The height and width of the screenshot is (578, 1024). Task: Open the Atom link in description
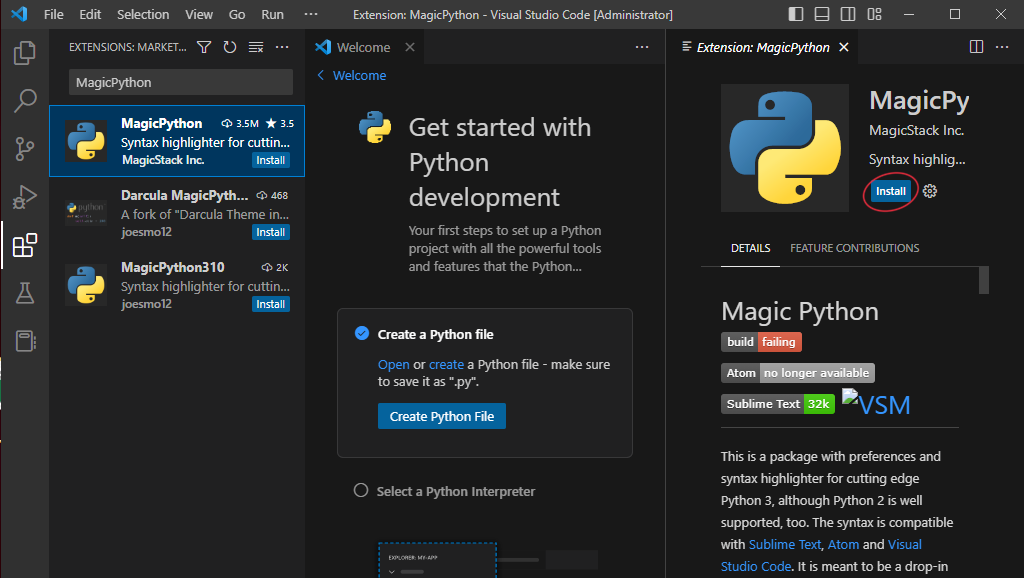pyautogui.click(x=844, y=545)
